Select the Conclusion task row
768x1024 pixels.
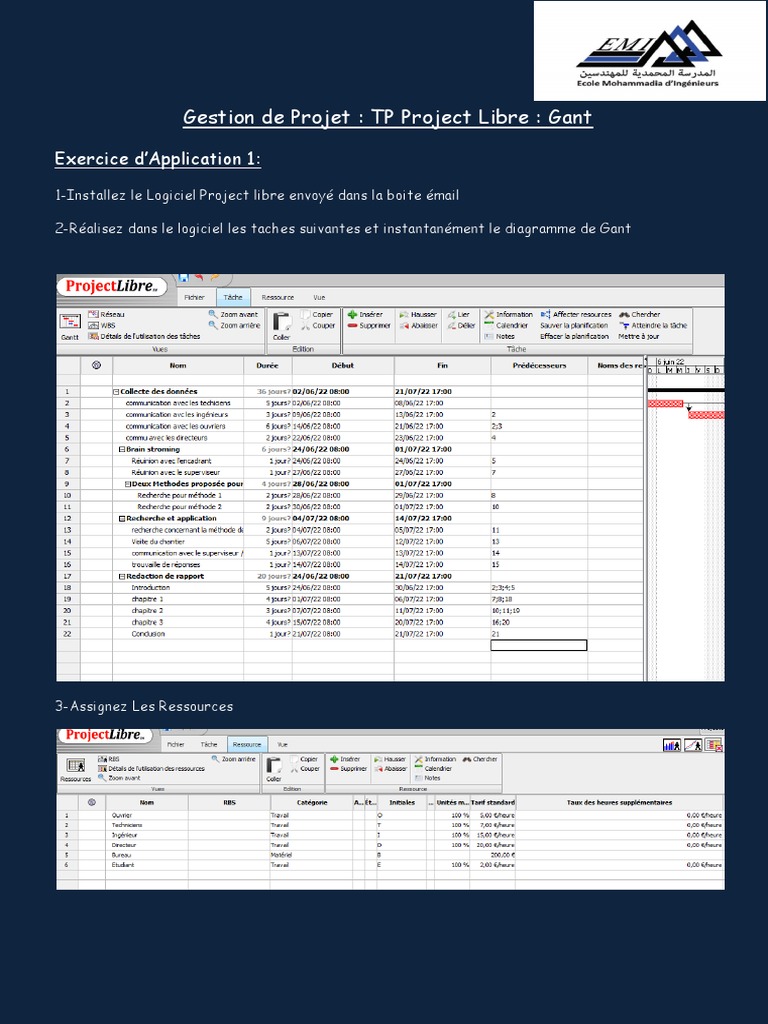pos(351,634)
